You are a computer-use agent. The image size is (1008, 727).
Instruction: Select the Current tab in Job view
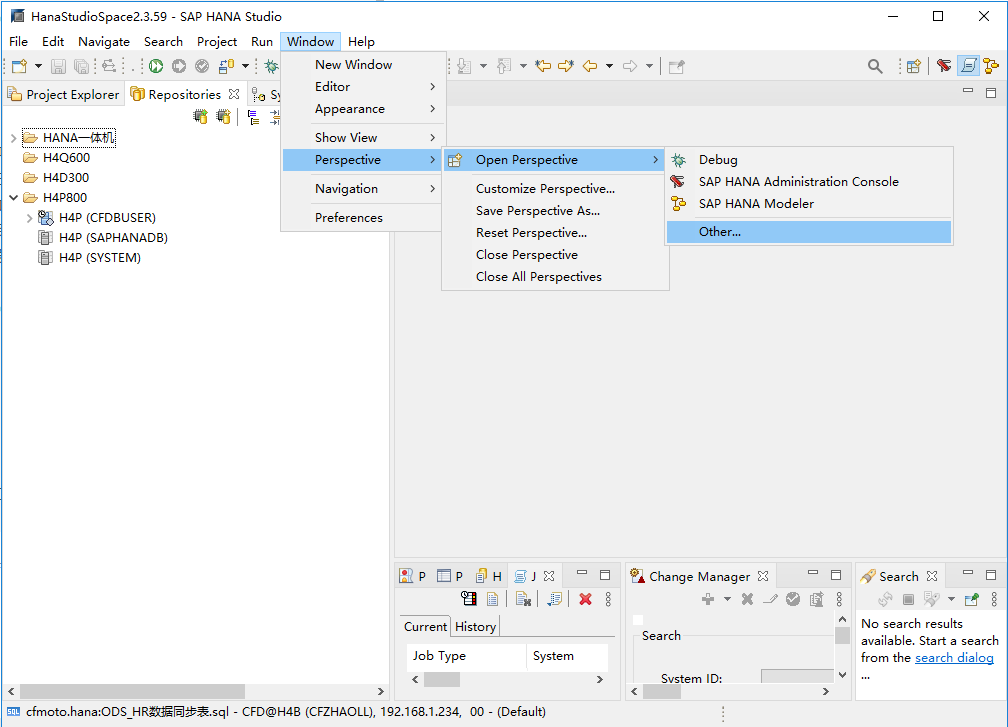(x=425, y=627)
